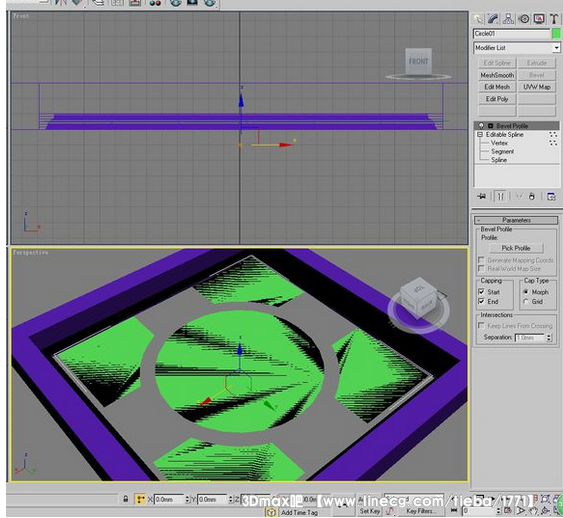This screenshot has width=563, height=518.
Task: Open the Hierarchy panel tab
Action: [508, 19]
